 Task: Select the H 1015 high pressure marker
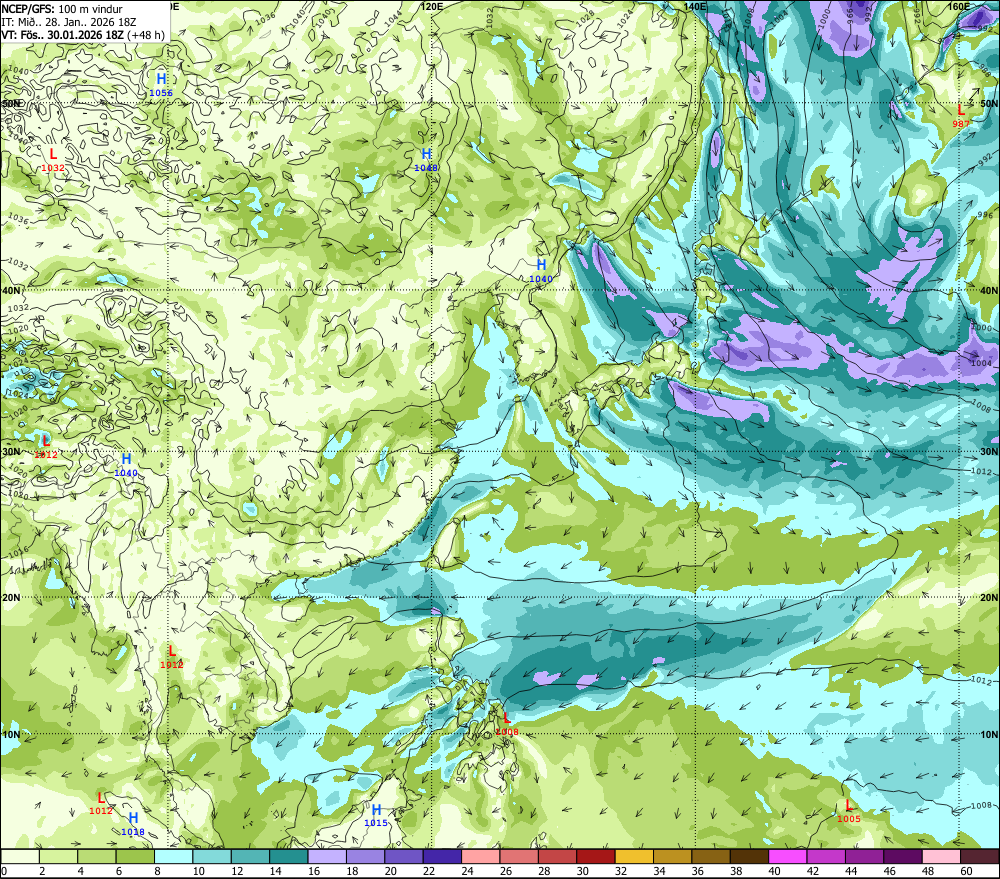(376, 815)
